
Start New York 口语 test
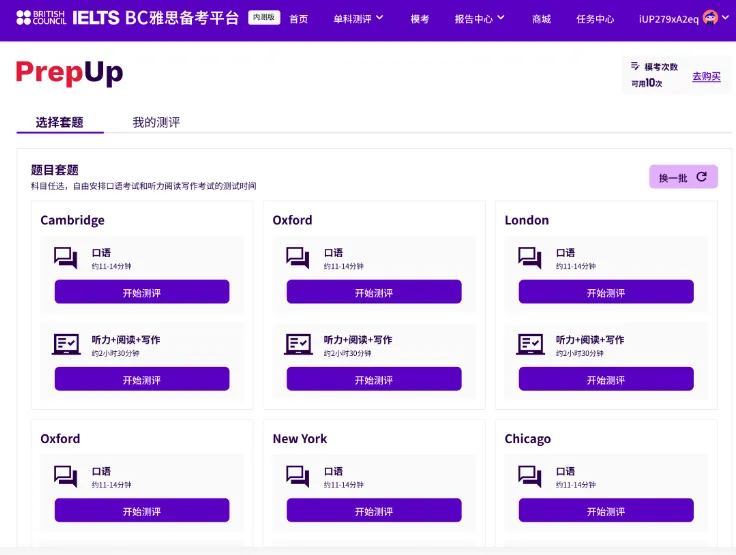(374, 510)
